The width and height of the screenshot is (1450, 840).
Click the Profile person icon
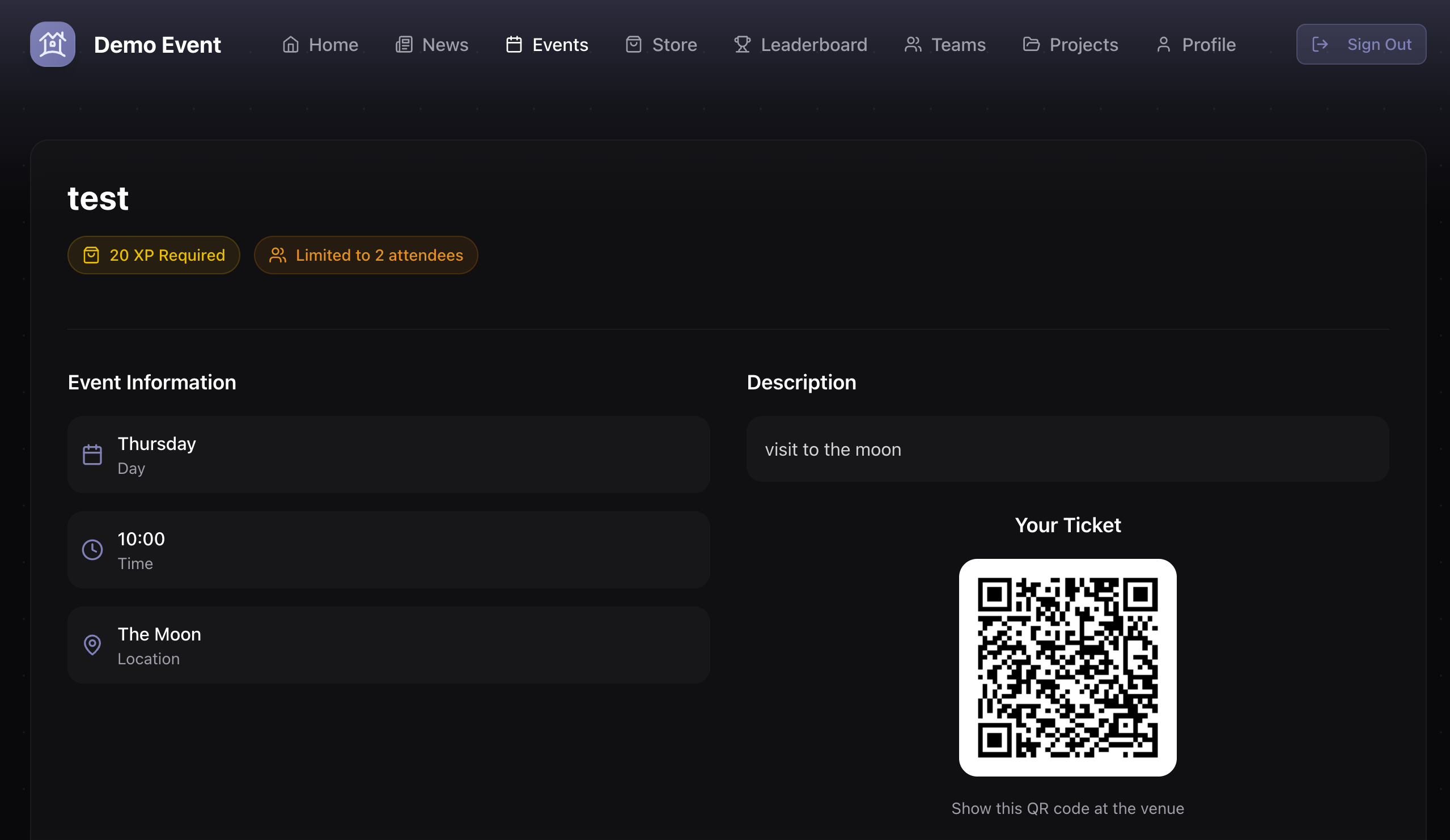tap(1163, 44)
